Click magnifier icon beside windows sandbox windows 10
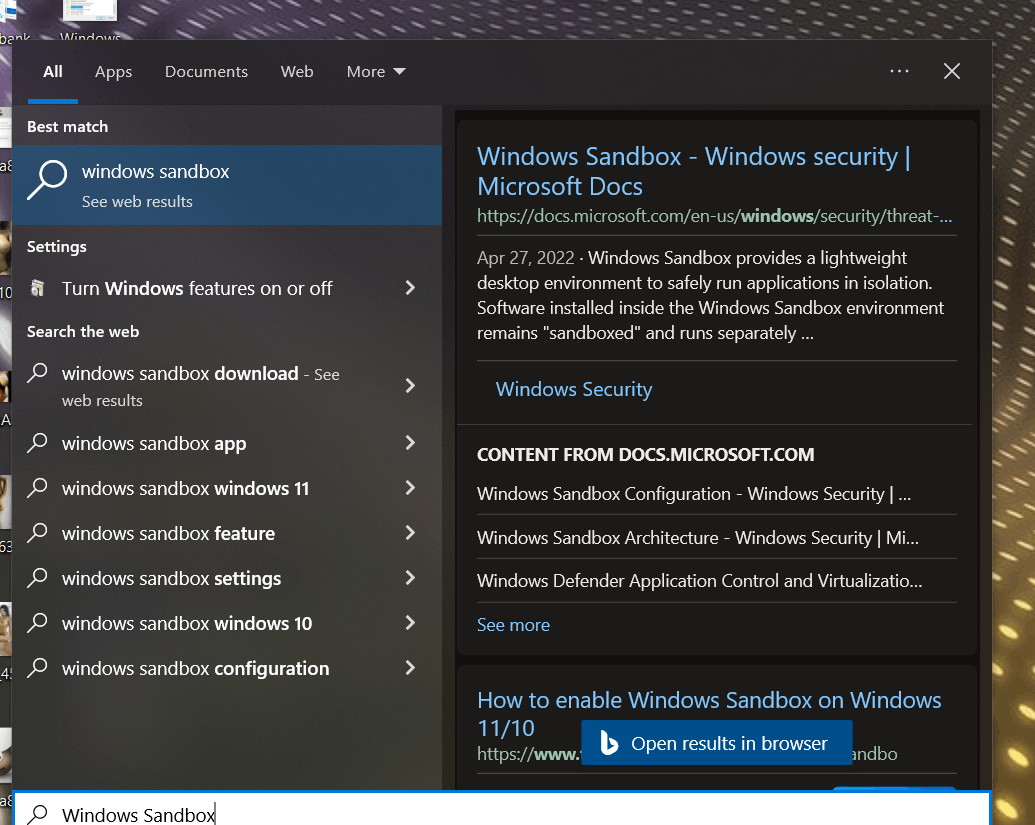The width and height of the screenshot is (1035, 825). pos(38,622)
